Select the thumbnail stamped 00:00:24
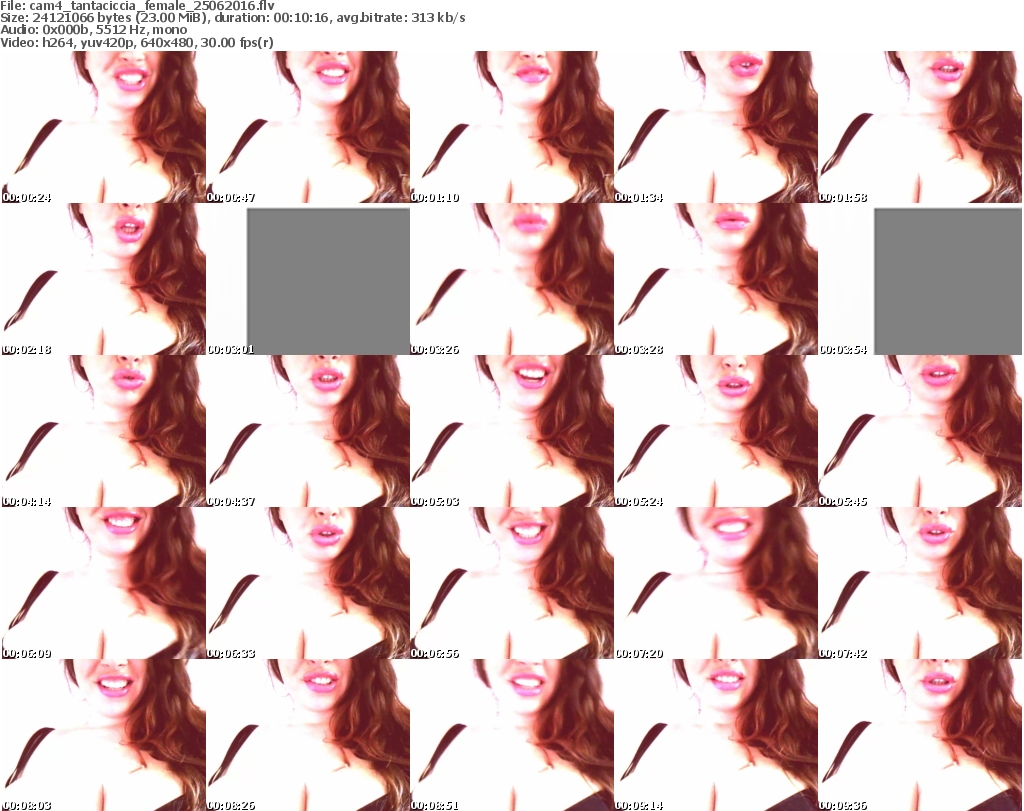This screenshot has width=1024, height=811. (103, 127)
